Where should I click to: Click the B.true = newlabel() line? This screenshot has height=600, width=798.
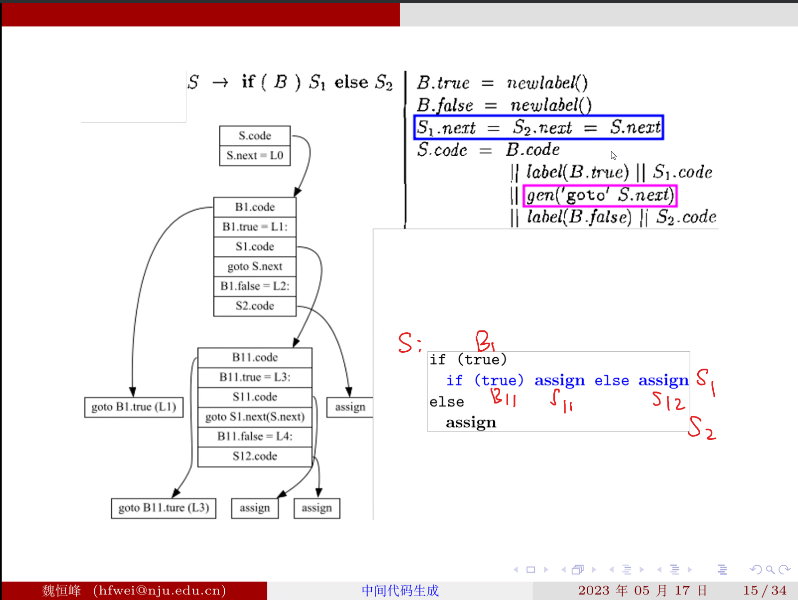pos(502,82)
